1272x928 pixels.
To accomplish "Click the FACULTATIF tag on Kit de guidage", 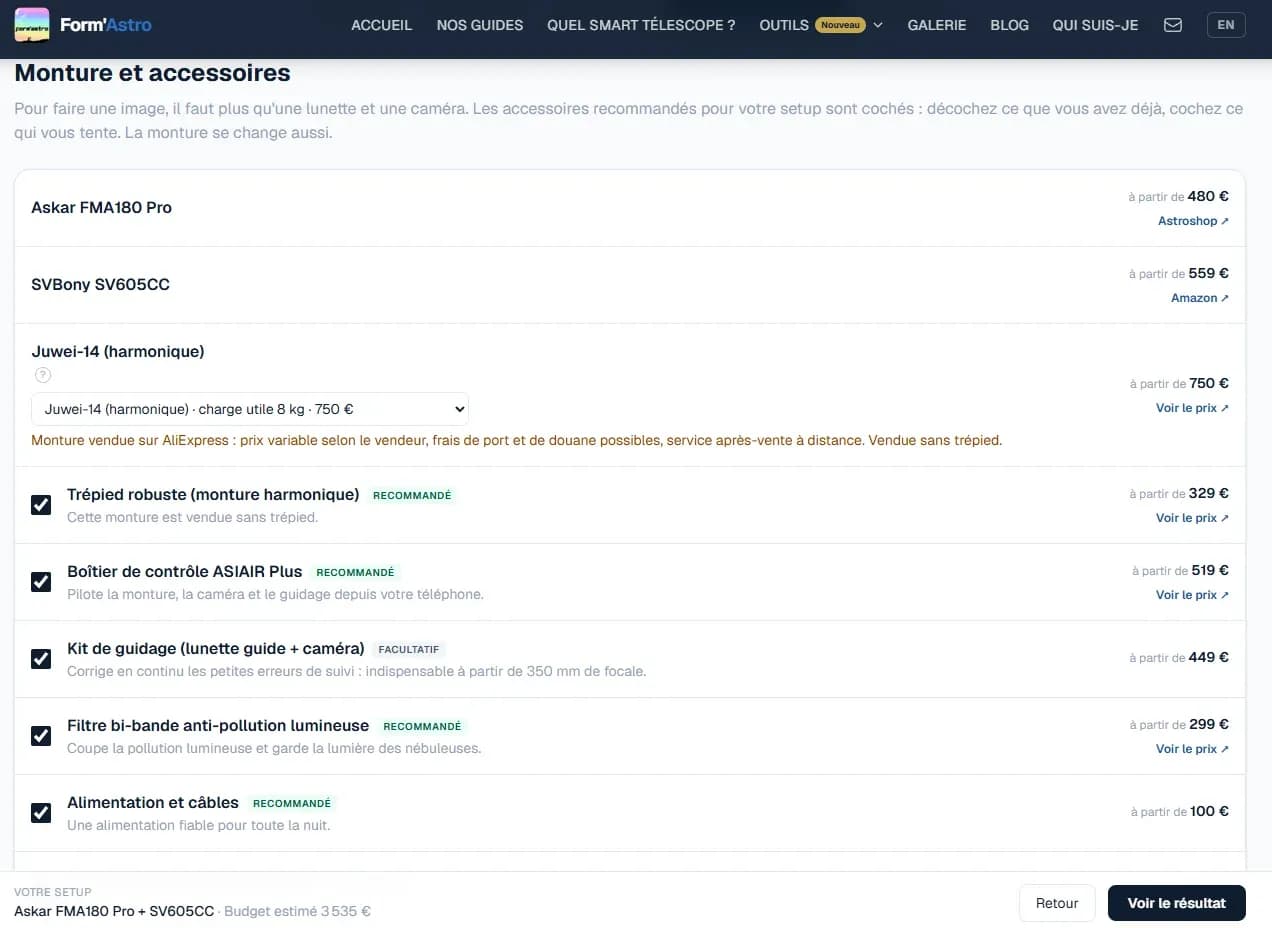I will tap(409, 649).
